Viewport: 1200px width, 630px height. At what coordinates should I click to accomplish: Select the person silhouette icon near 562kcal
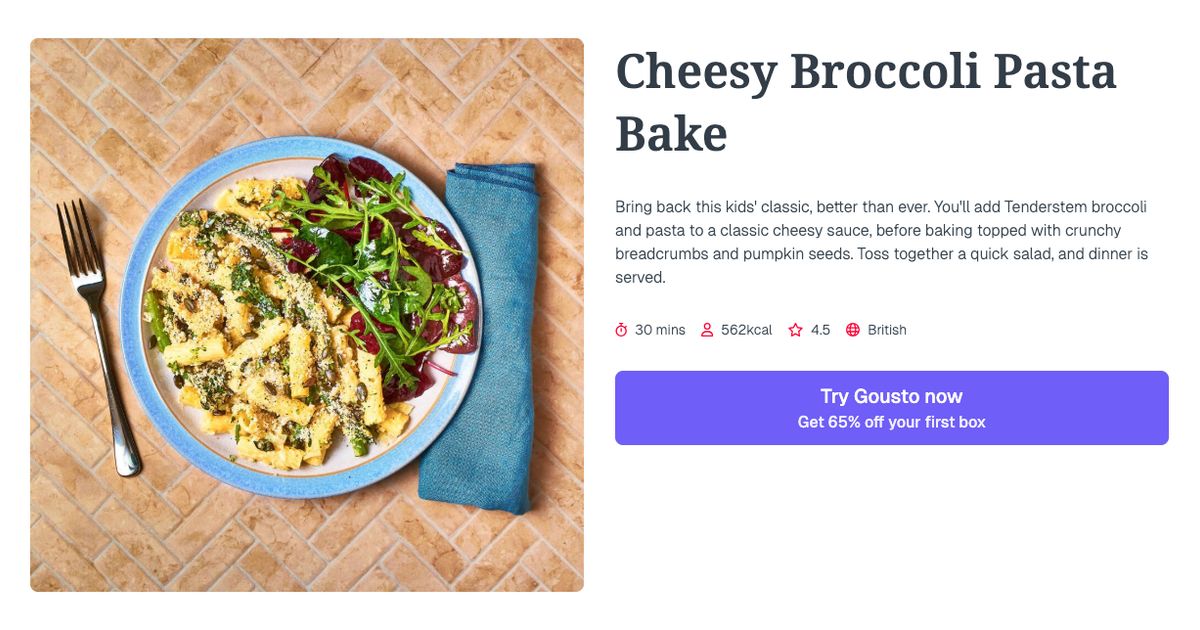tap(707, 329)
